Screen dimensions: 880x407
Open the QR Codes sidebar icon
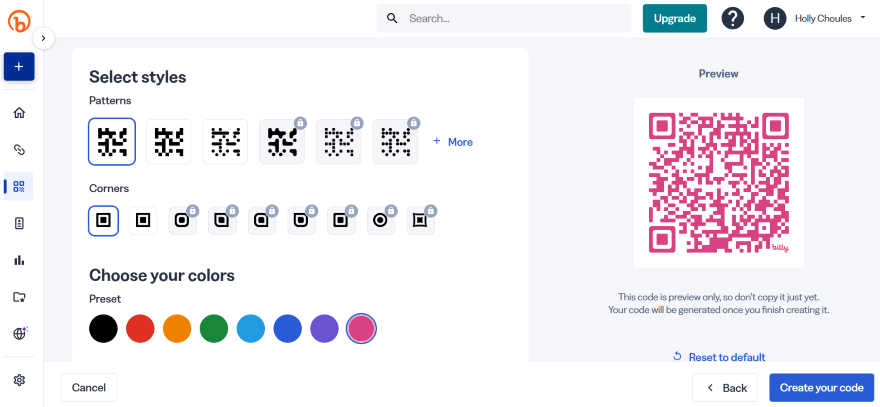pos(19,187)
